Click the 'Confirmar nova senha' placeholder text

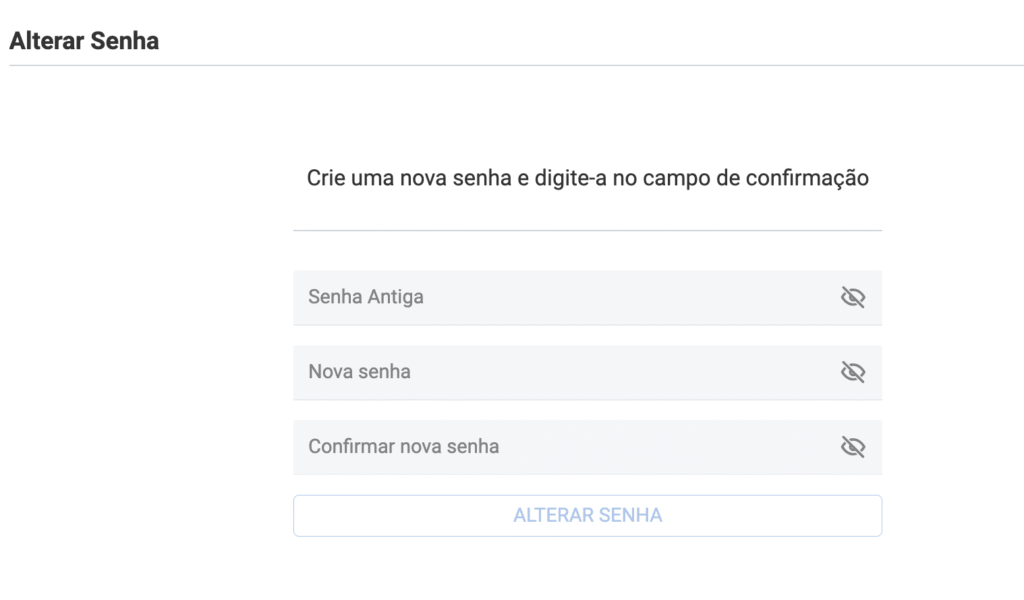[x=403, y=446]
